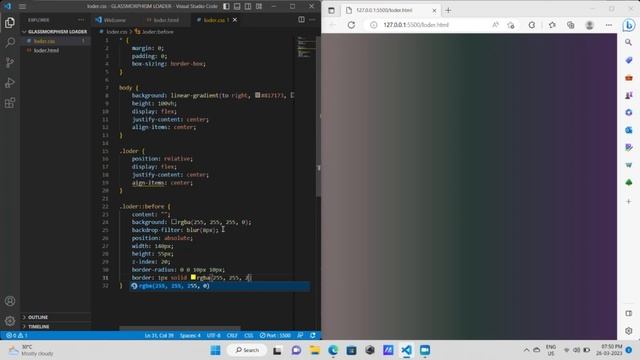This screenshot has height=360, width=640.
Task: Change language mode CSS in status bar
Action: click(x=249, y=336)
